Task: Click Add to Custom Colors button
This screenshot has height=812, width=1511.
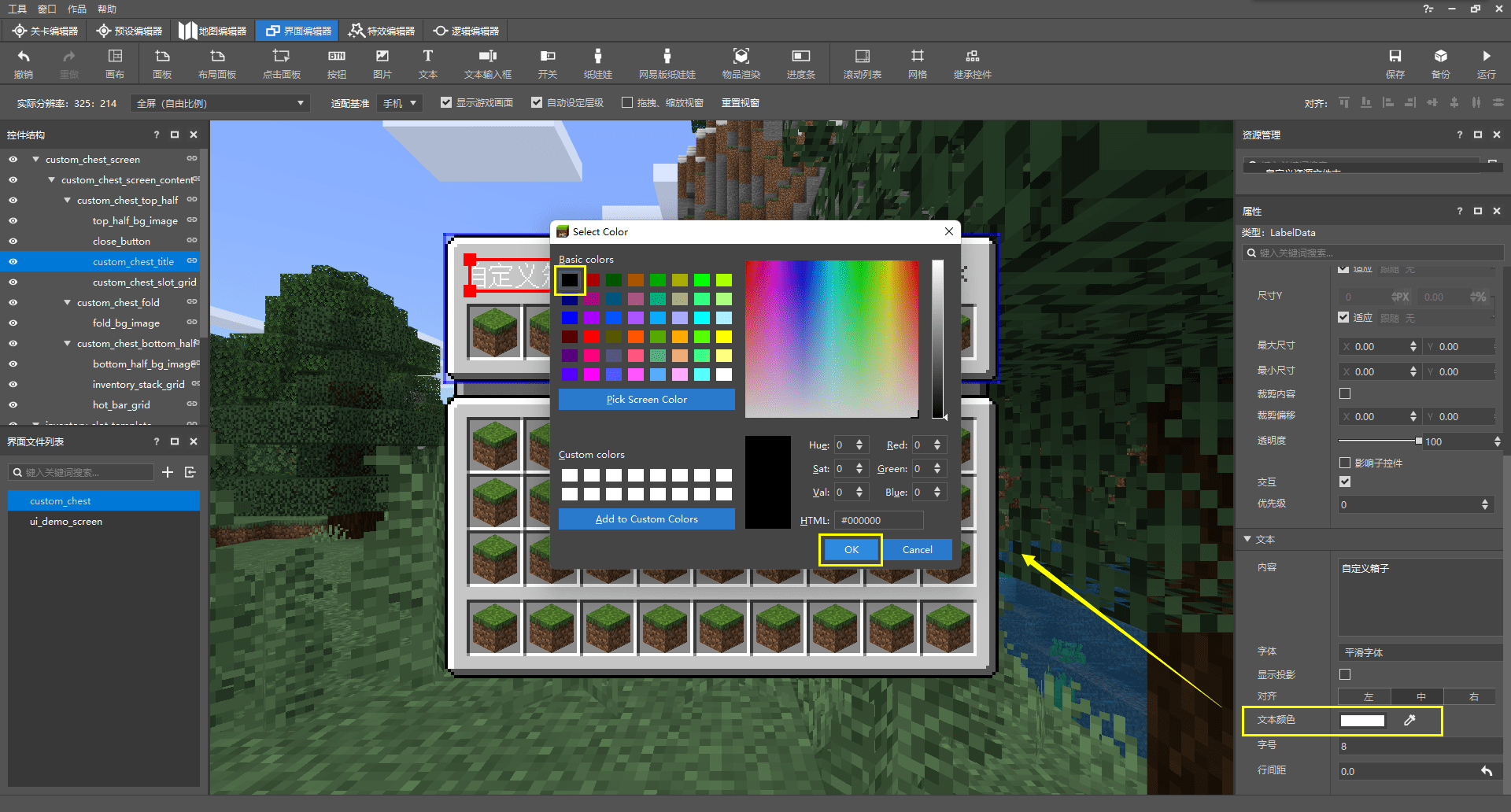Action: [647, 519]
